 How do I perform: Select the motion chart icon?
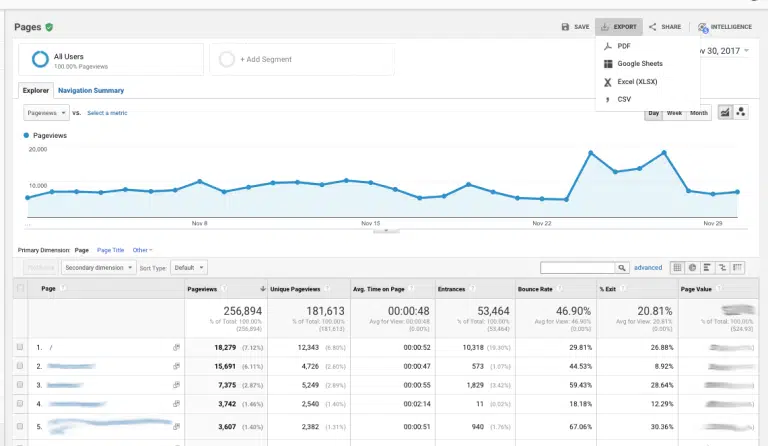pyautogui.click(x=741, y=112)
